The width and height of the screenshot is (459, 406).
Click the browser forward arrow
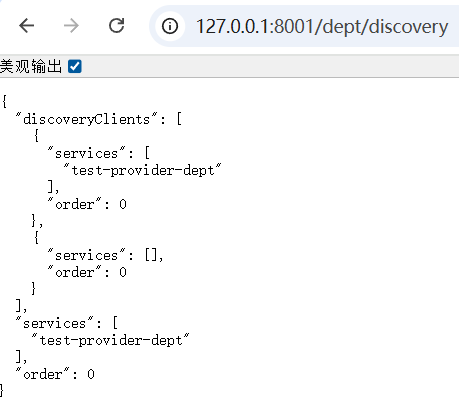pyautogui.click(x=71, y=26)
